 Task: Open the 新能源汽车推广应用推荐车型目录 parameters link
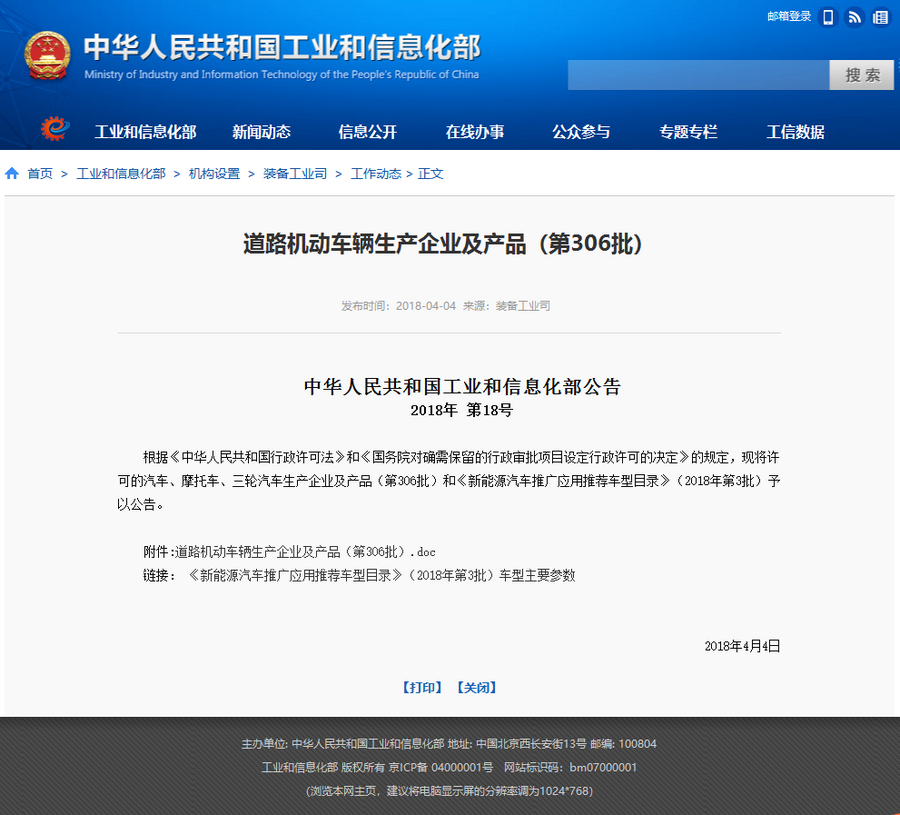(382, 576)
